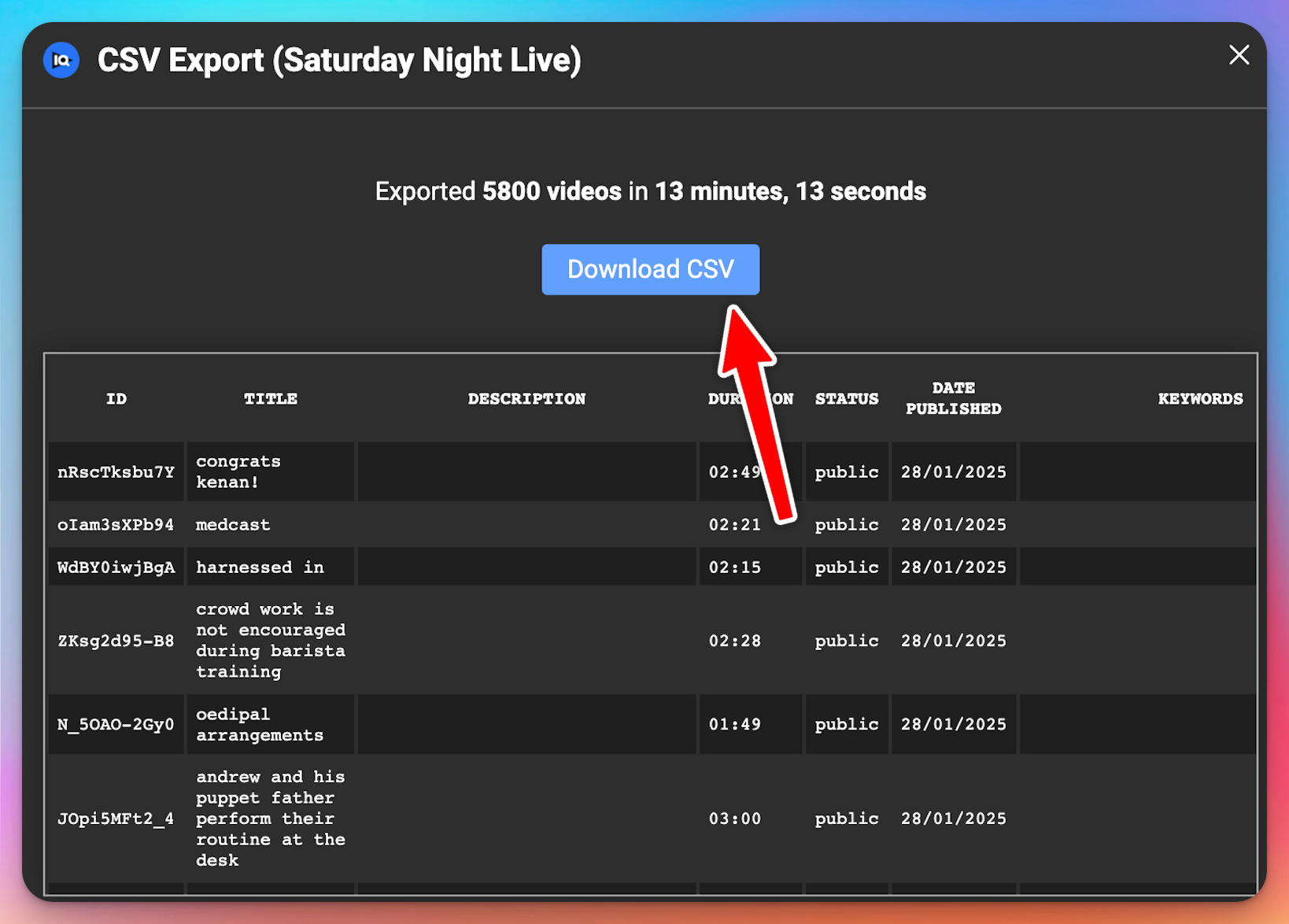The height and width of the screenshot is (924, 1289).
Task: Click the ID column header
Action: tap(116, 399)
